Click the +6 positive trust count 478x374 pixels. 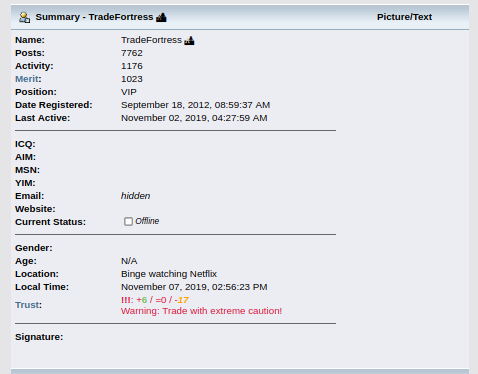pyautogui.click(x=142, y=300)
